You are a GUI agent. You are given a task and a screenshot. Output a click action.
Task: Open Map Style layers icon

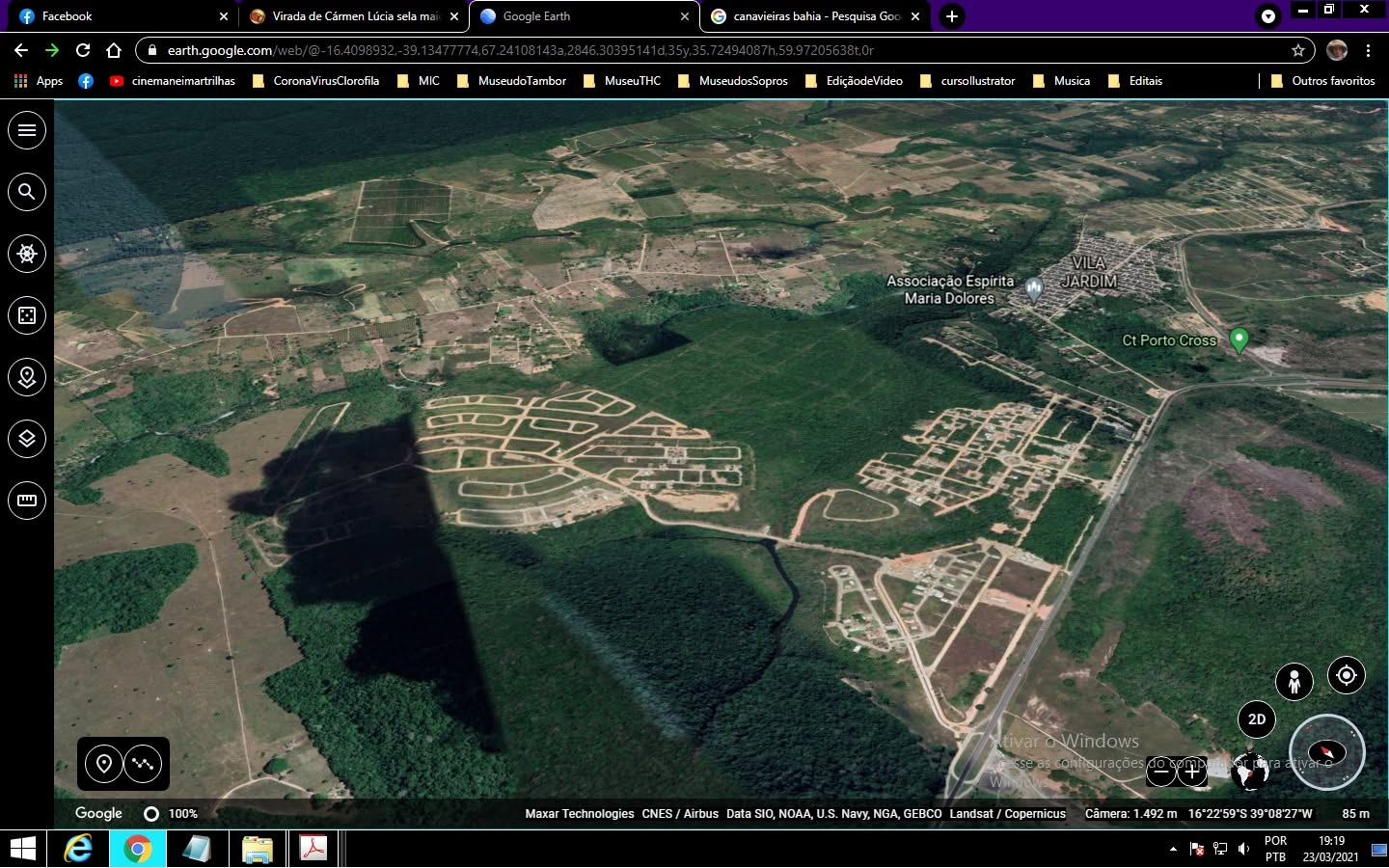pos(27,439)
